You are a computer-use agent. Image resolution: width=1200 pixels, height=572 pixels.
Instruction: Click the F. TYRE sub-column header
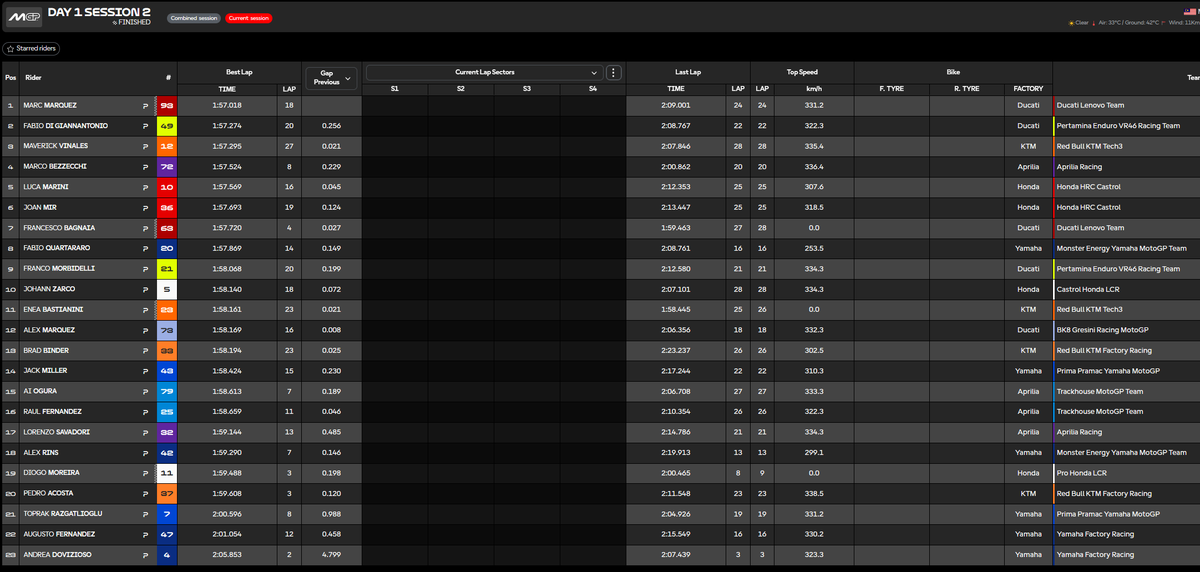click(x=891, y=89)
